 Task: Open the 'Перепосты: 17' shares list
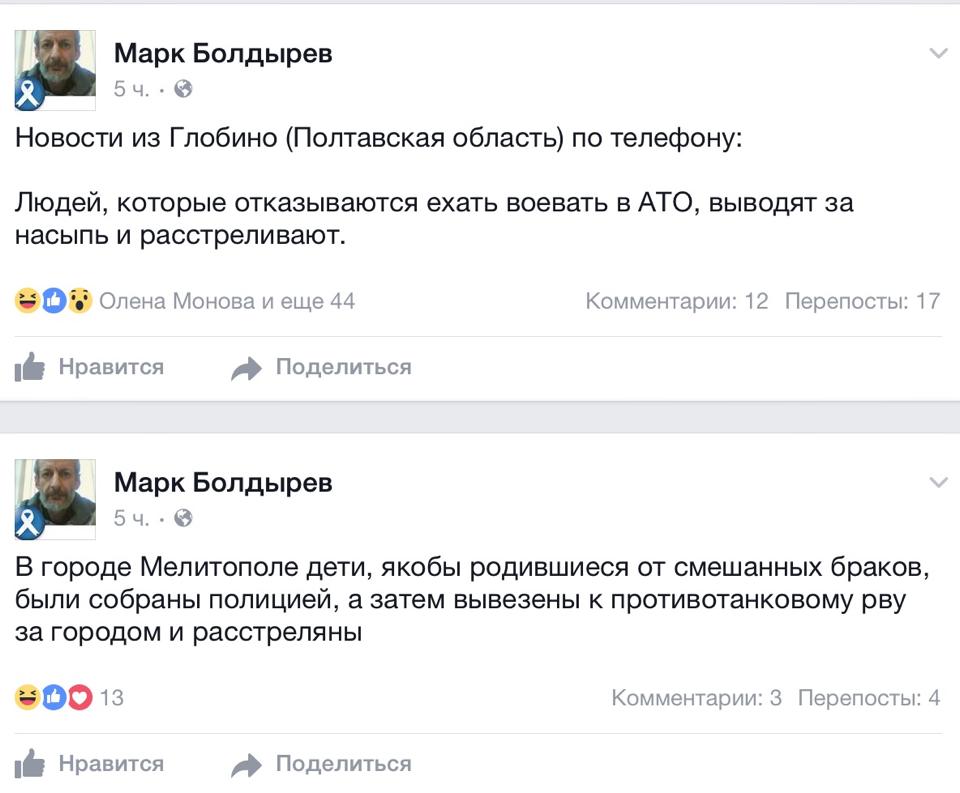point(862,301)
